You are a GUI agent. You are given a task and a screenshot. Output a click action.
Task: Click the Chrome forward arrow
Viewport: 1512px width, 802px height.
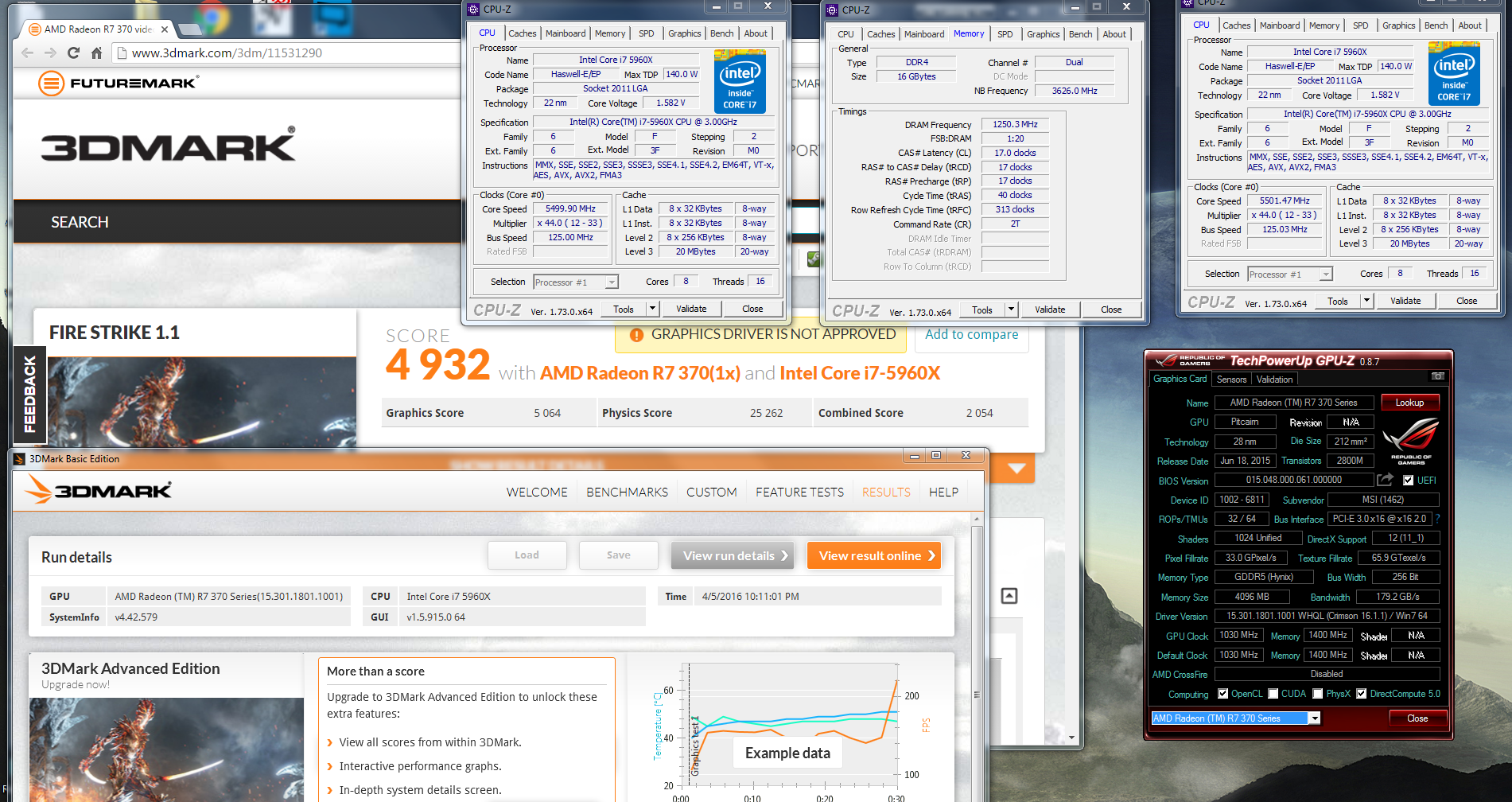tap(51, 53)
